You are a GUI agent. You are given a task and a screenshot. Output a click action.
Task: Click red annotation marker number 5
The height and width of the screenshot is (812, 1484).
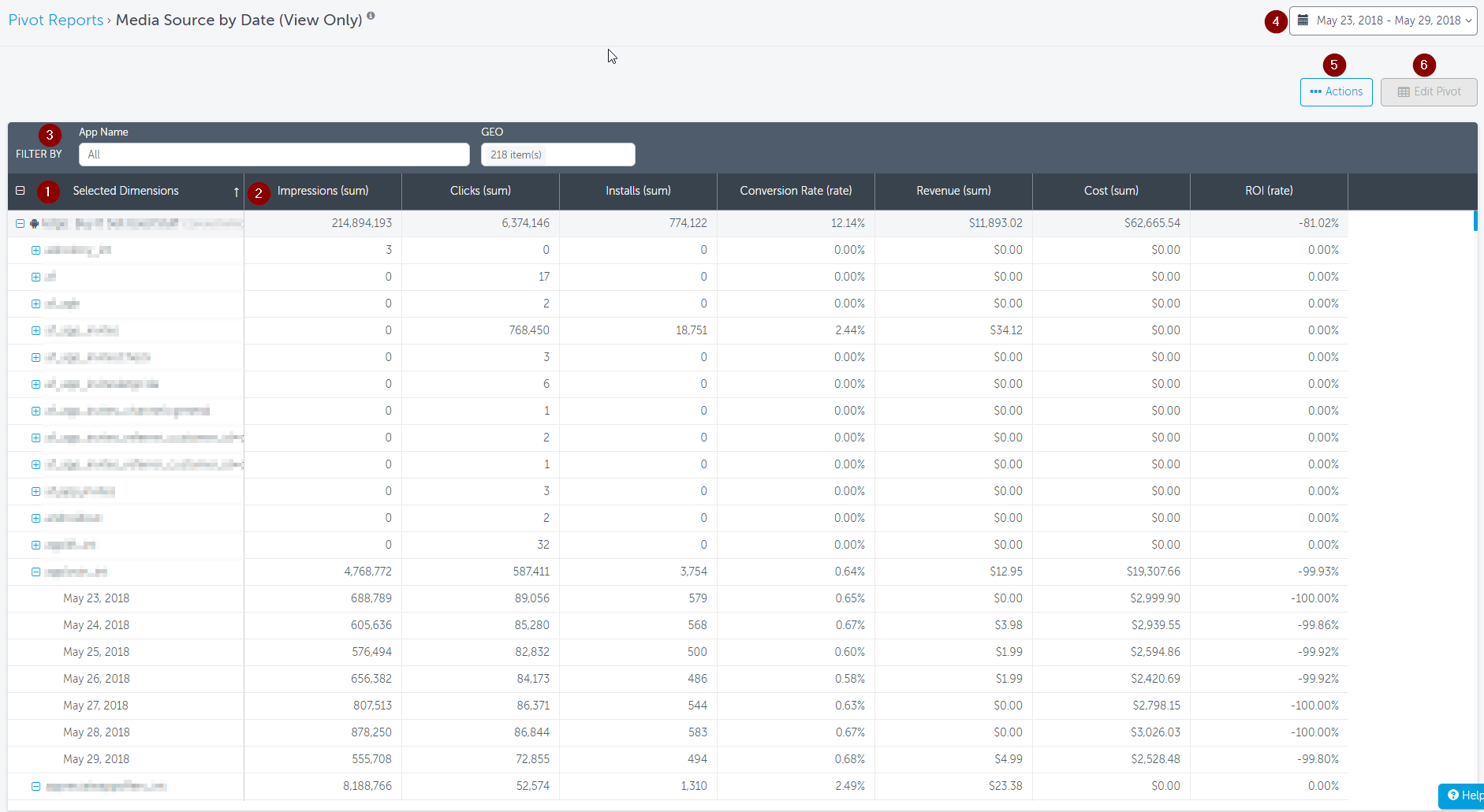[1334, 65]
